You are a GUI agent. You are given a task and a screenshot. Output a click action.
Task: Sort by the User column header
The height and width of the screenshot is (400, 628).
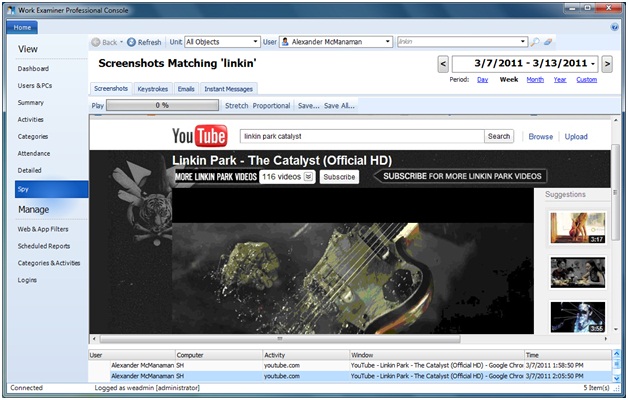click(x=132, y=355)
